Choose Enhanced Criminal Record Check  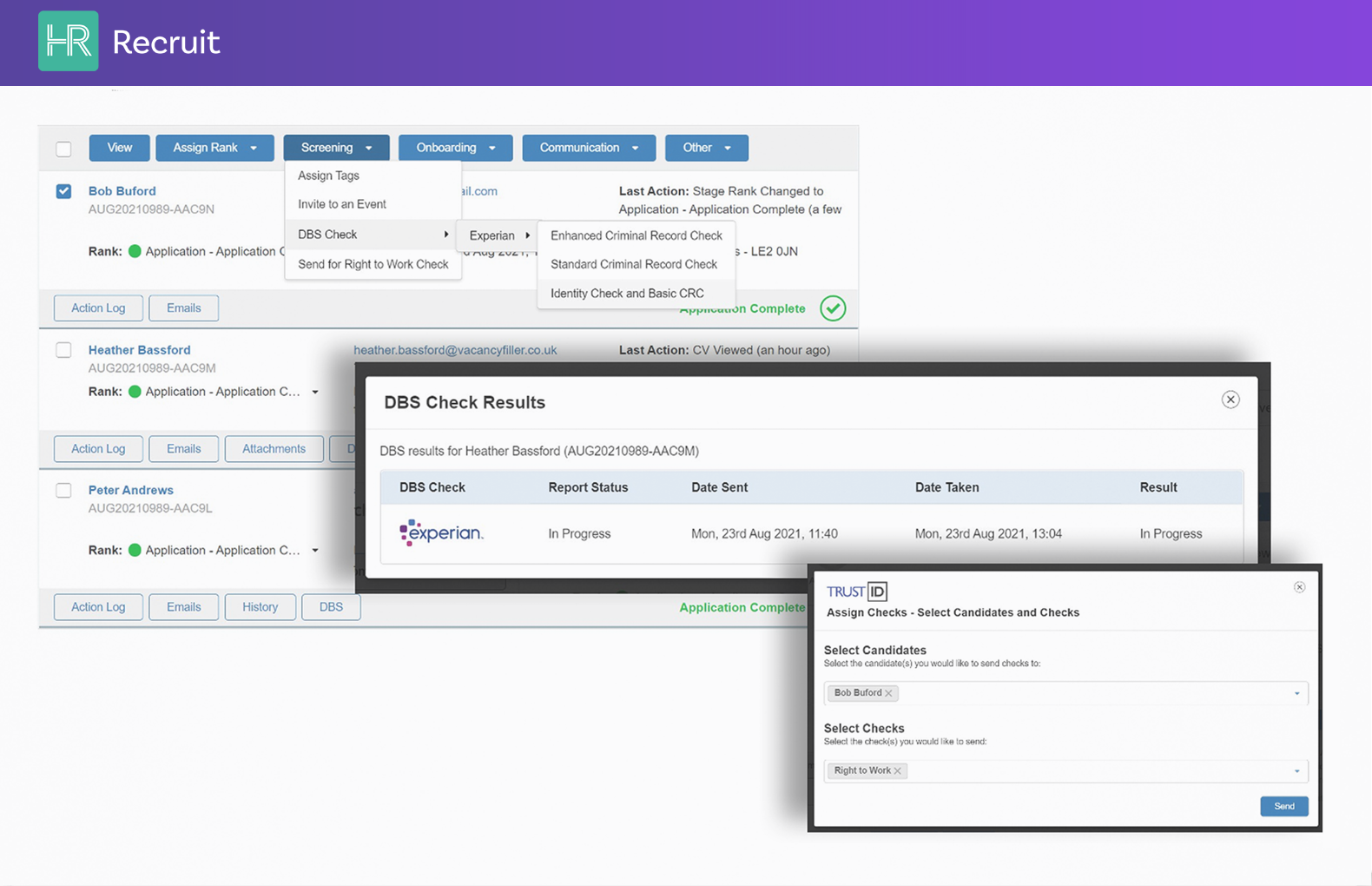point(637,235)
